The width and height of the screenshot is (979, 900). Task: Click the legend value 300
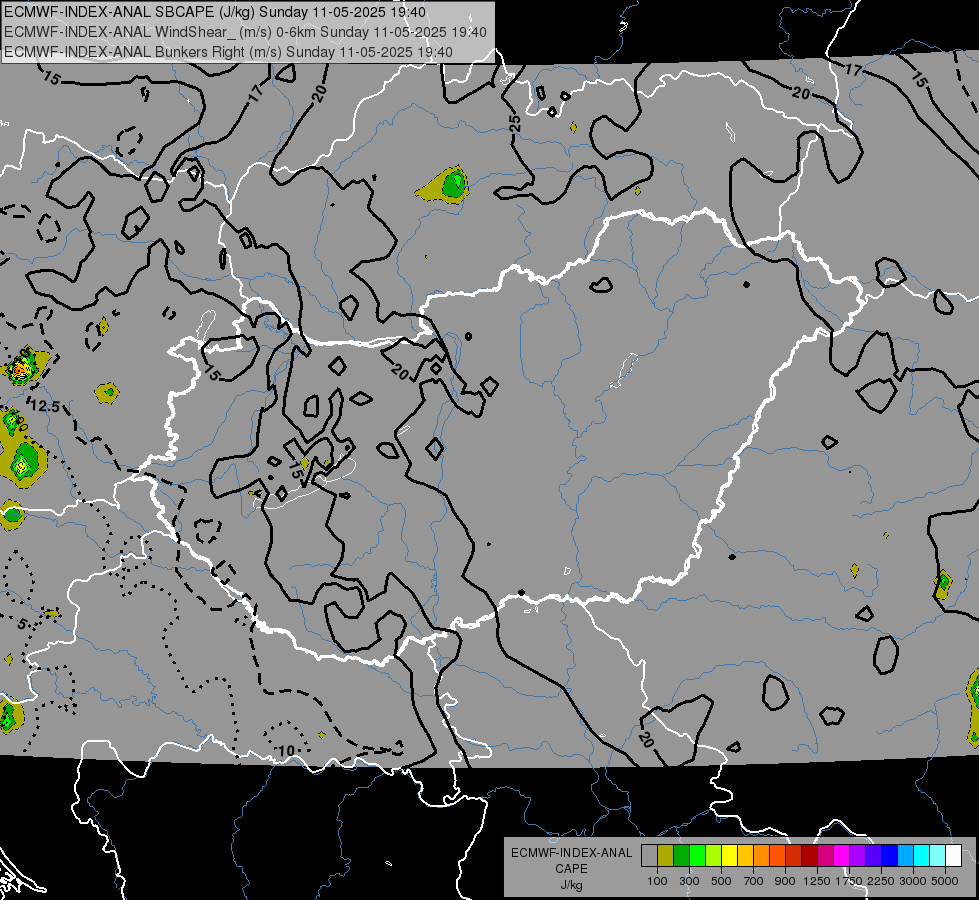[689, 881]
